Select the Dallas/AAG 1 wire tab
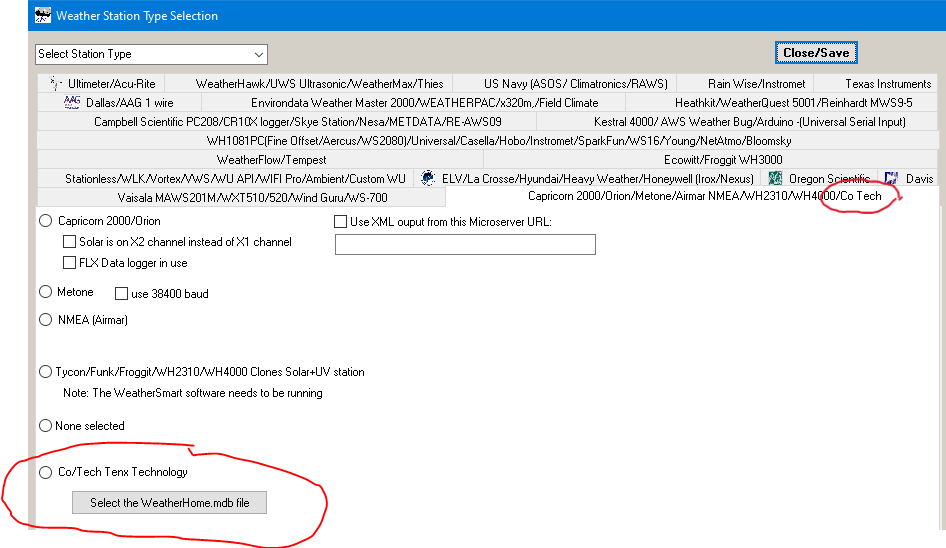 119,103
